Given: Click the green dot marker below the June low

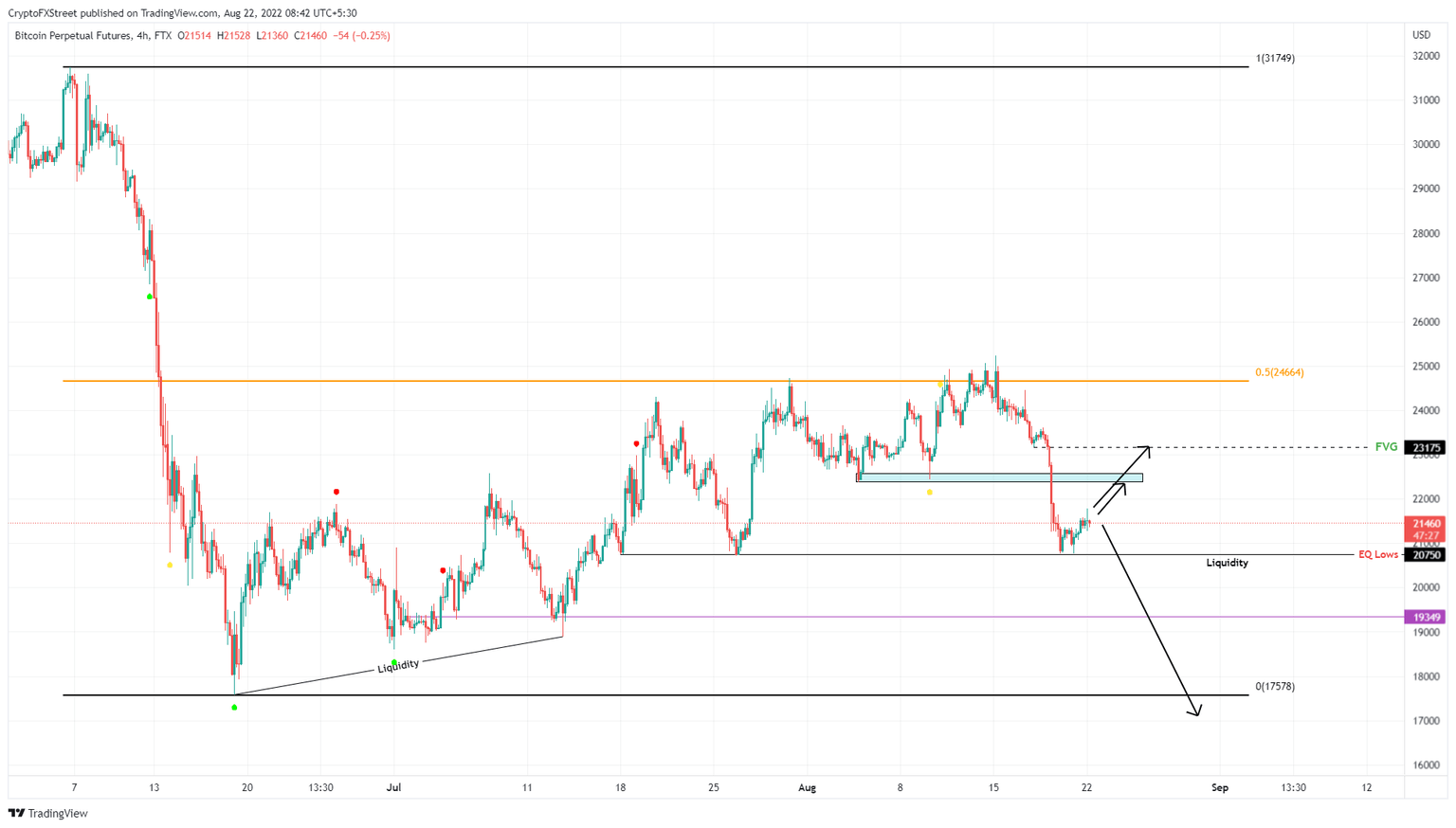Looking at the screenshot, I should (234, 707).
